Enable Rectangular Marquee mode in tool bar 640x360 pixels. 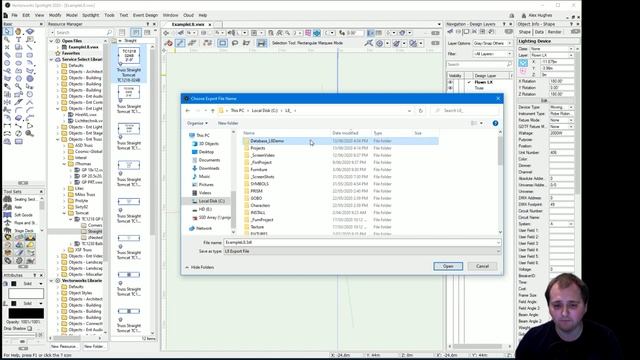222,43
